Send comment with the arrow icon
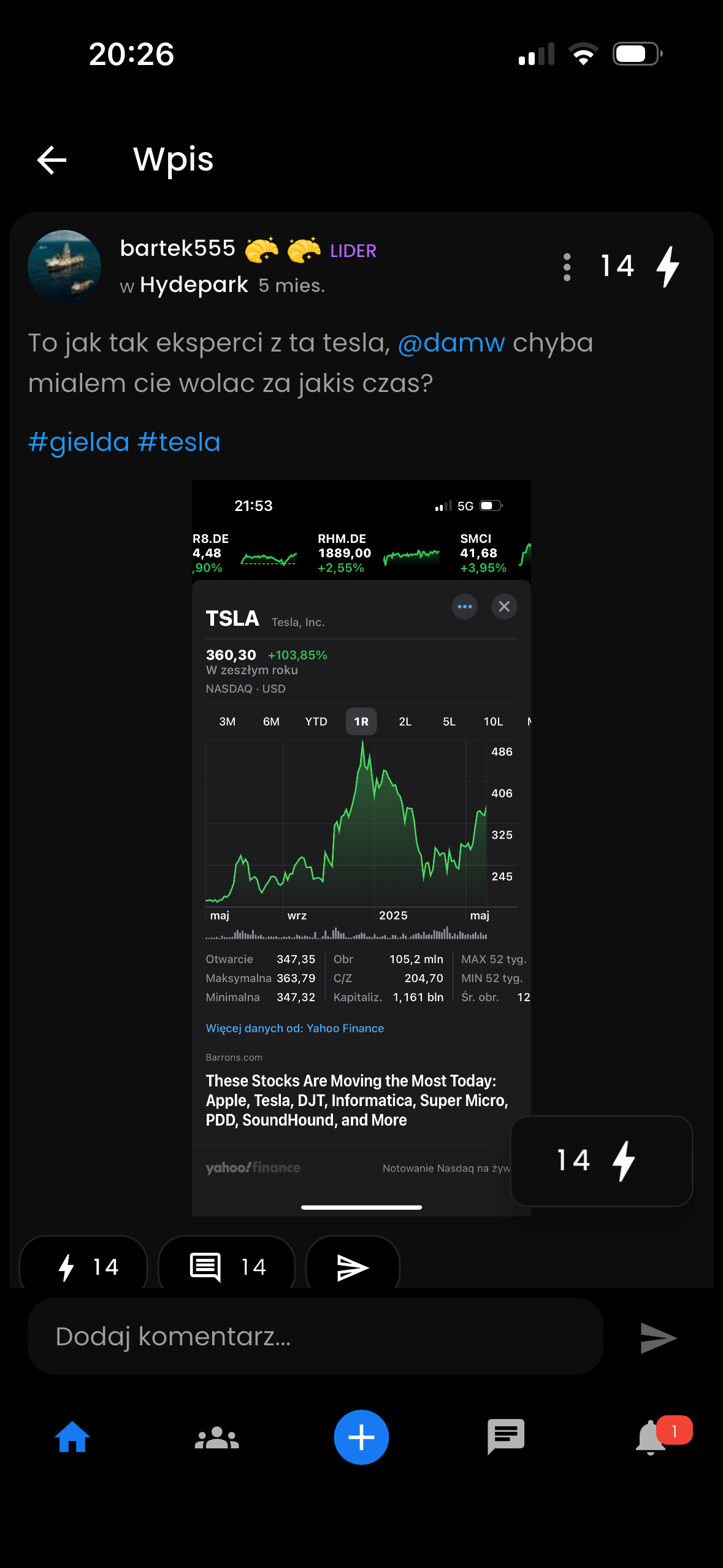Screen dimensions: 723x1568 [658, 1337]
